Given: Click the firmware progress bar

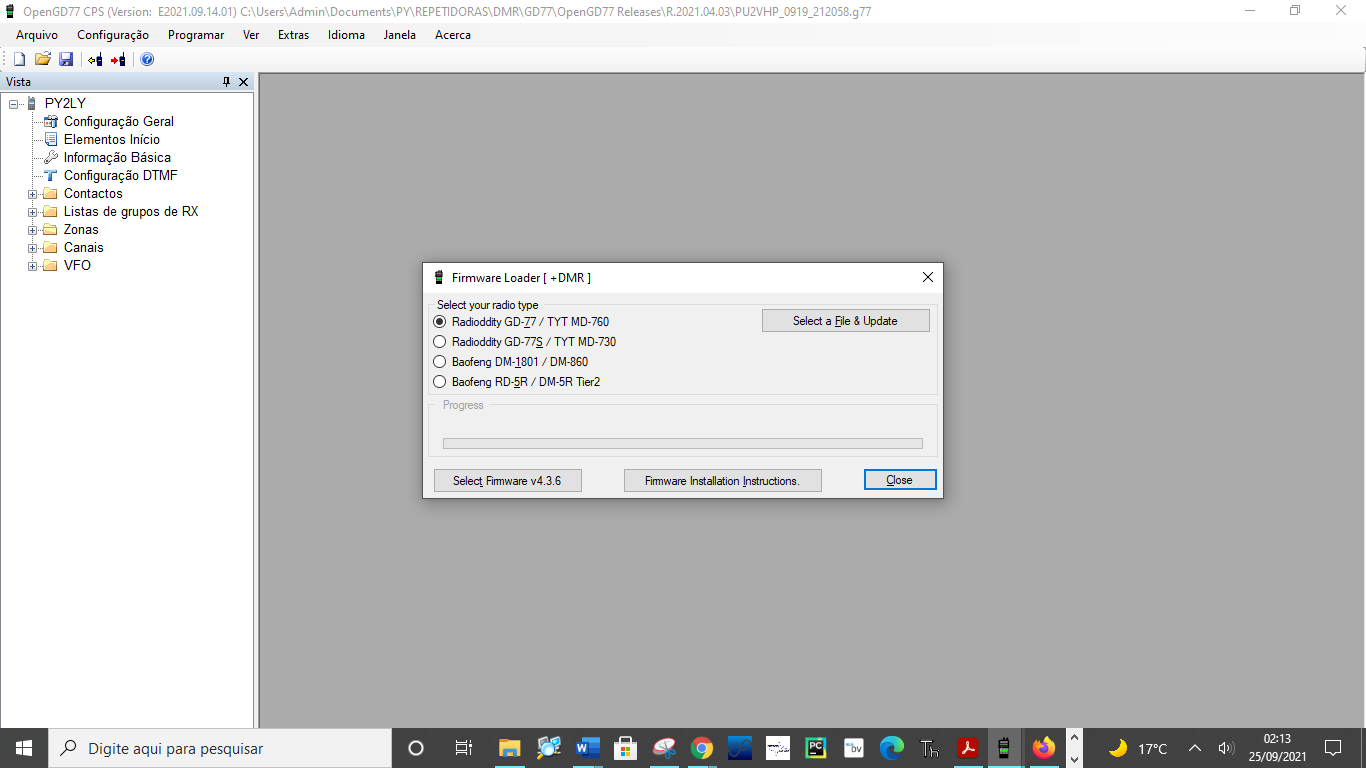Looking at the screenshot, I should 683,443.
